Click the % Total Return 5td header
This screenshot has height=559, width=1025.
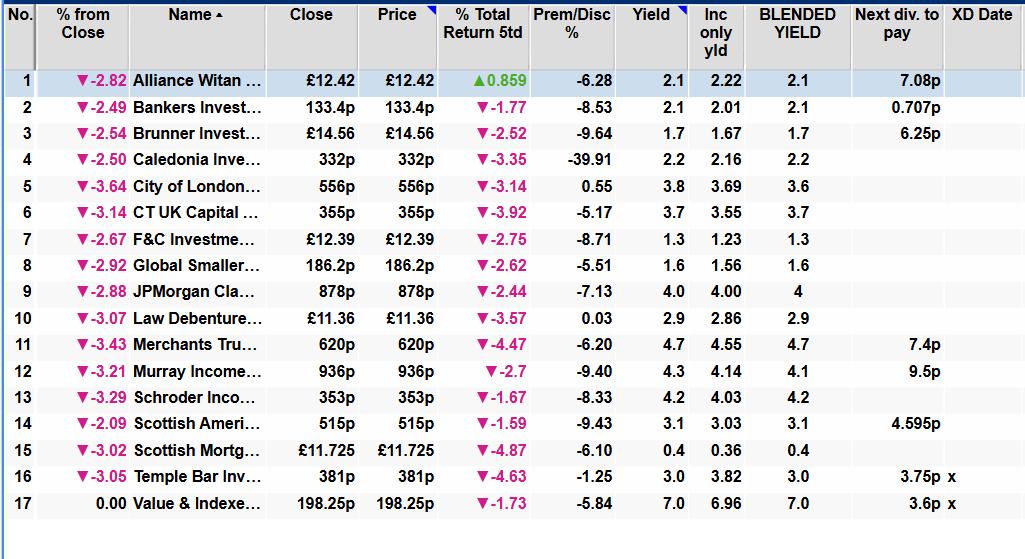pyautogui.click(x=483, y=24)
